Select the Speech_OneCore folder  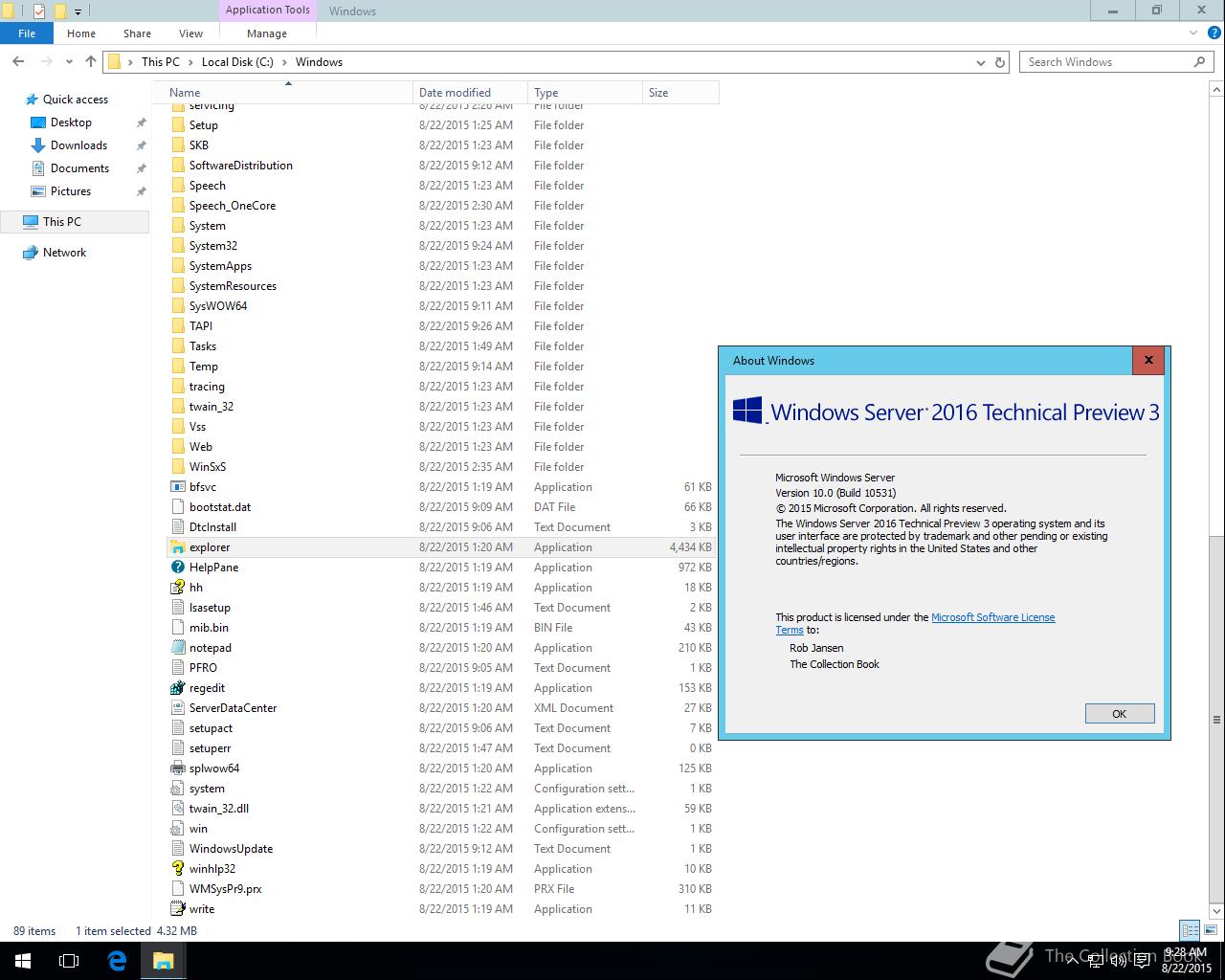440,206
